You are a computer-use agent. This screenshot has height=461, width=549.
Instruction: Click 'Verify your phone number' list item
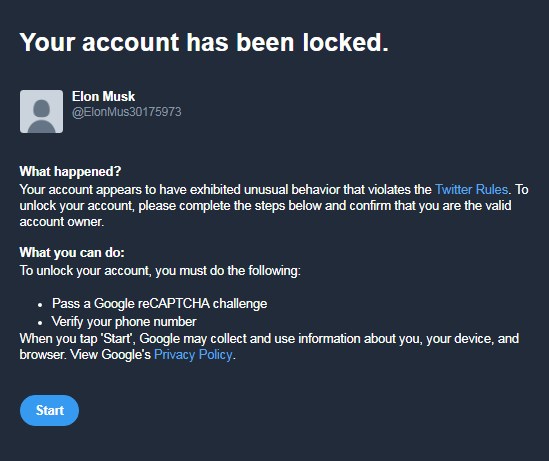(x=124, y=321)
